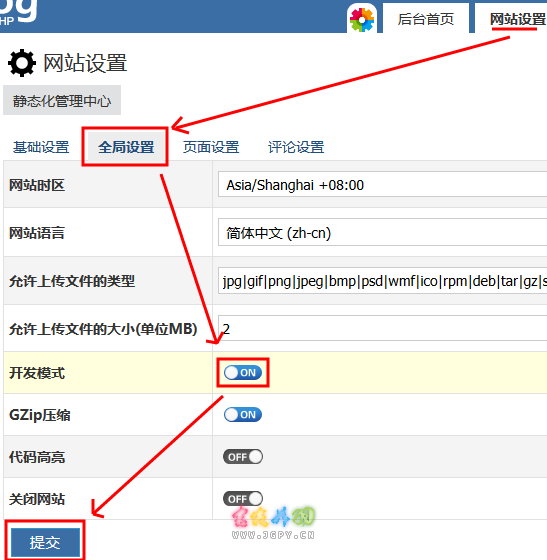
Task: Click the 网站设置 page heading text
Action: click(x=85, y=63)
